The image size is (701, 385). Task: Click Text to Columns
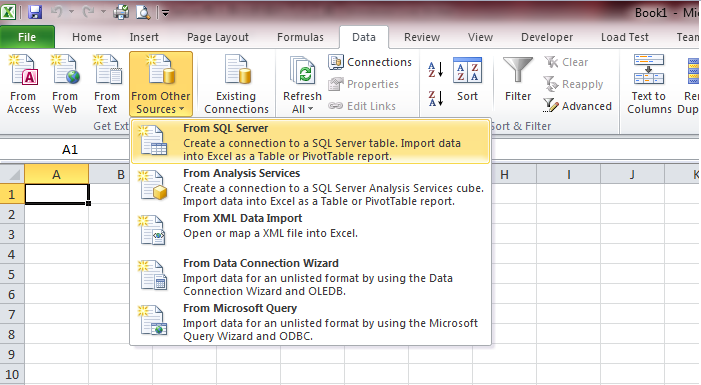649,84
